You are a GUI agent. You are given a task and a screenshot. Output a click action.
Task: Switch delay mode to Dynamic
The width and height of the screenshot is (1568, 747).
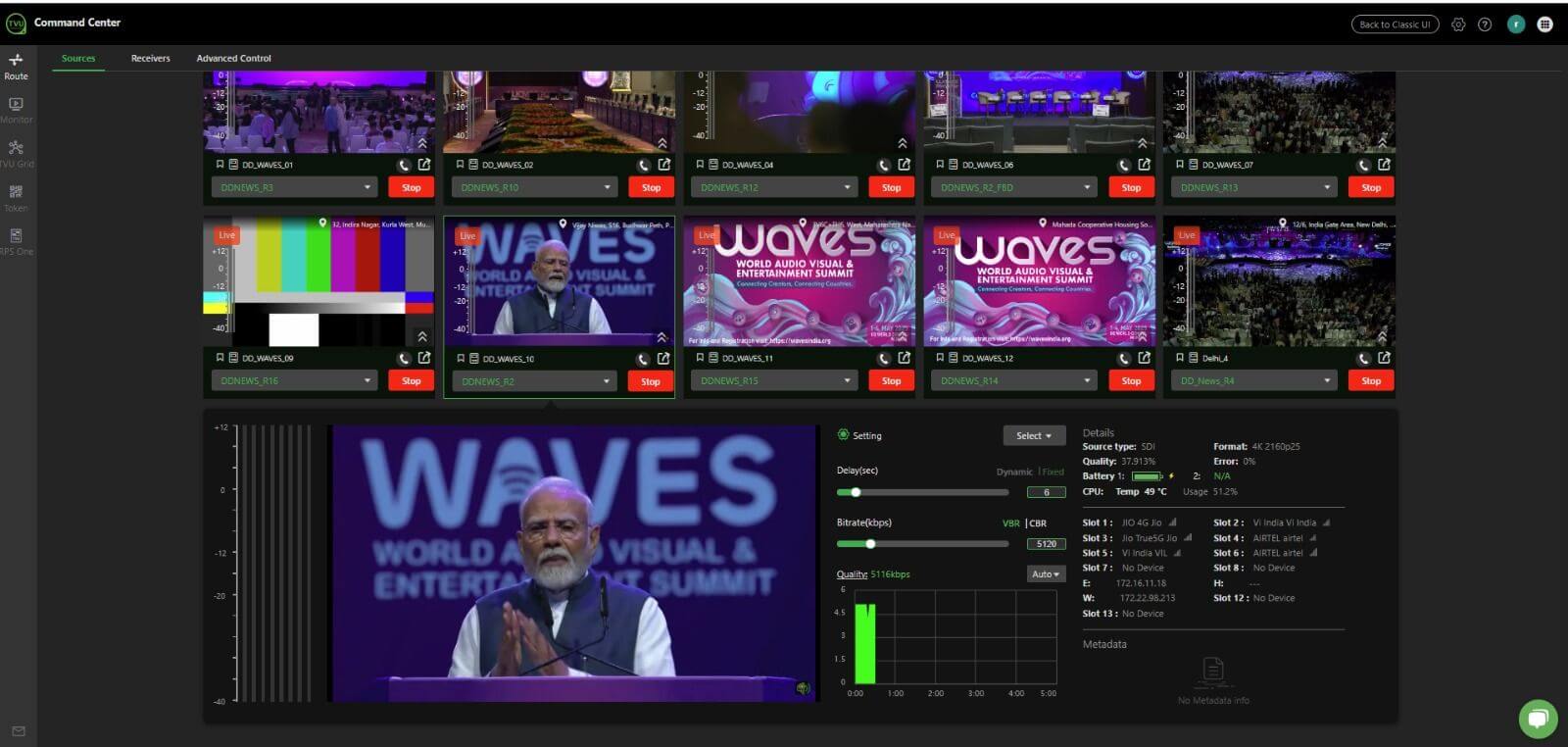pyautogui.click(x=1014, y=472)
